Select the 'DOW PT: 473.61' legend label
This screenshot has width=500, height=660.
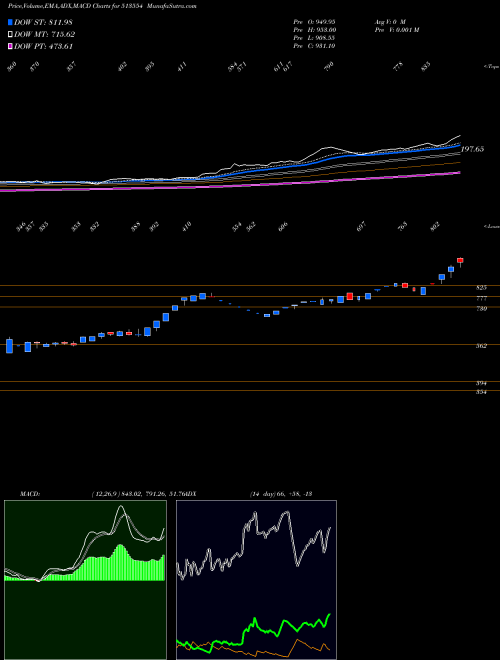(43, 46)
